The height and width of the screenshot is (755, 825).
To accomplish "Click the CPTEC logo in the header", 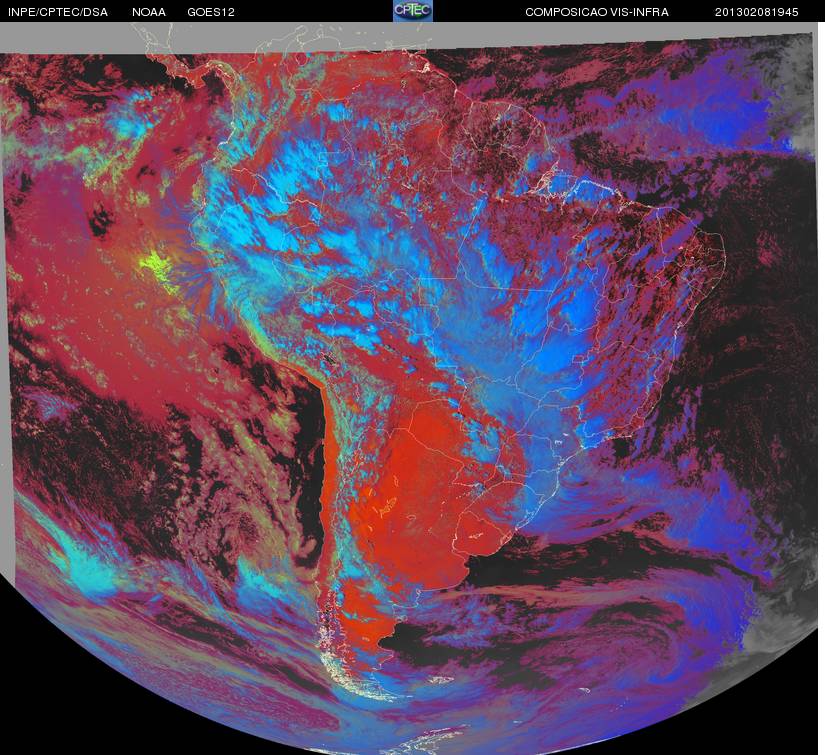I will coord(413,11).
